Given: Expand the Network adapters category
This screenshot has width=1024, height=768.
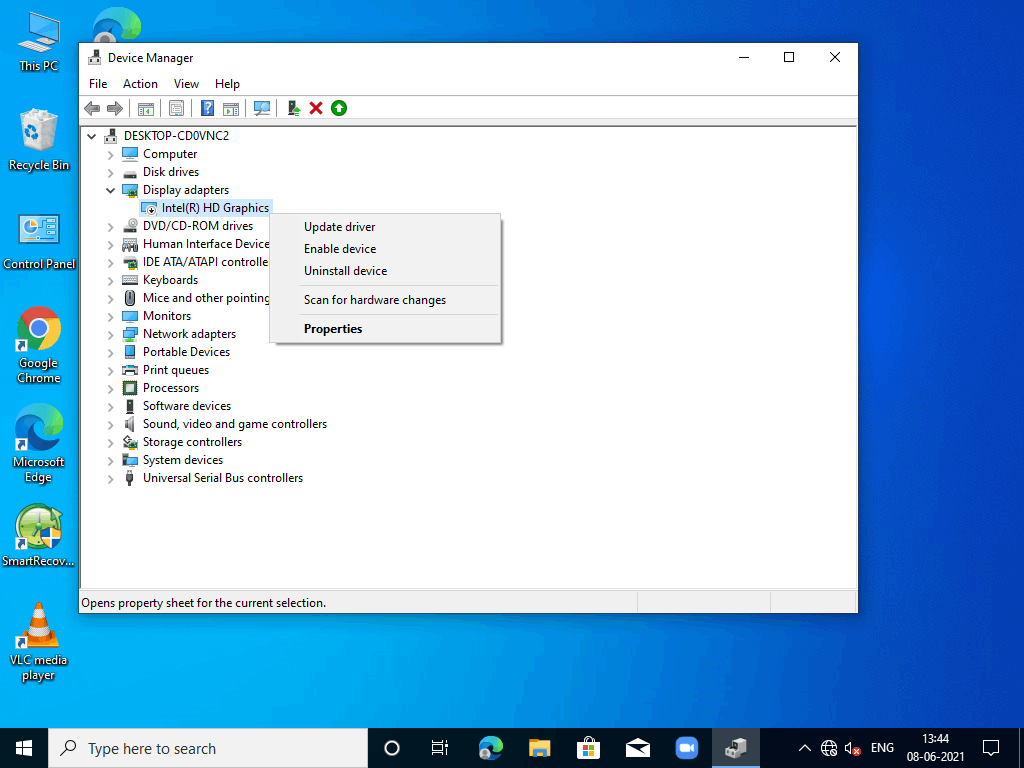Looking at the screenshot, I should 111,334.
